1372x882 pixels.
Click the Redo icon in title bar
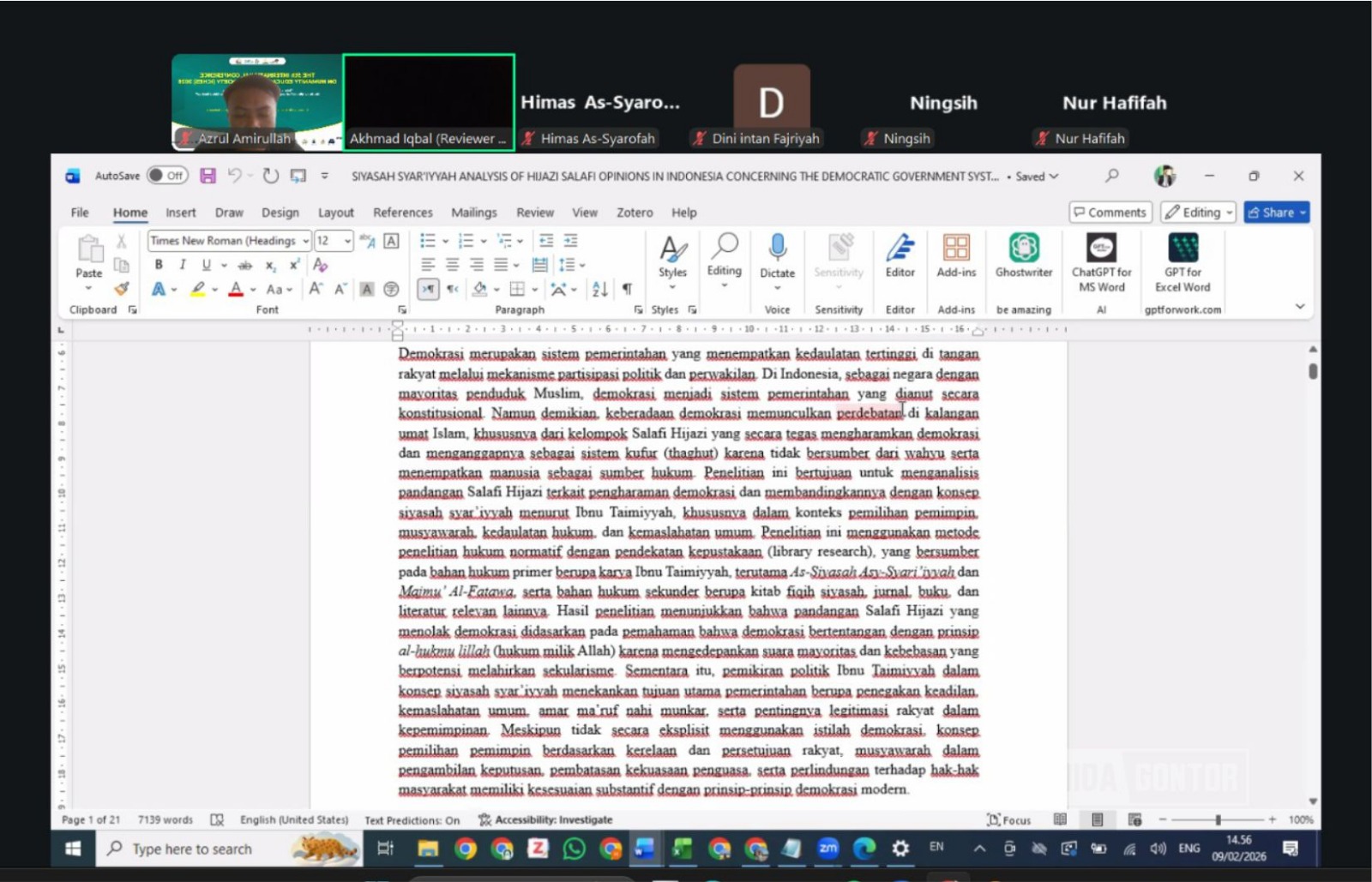pos(271,176)
